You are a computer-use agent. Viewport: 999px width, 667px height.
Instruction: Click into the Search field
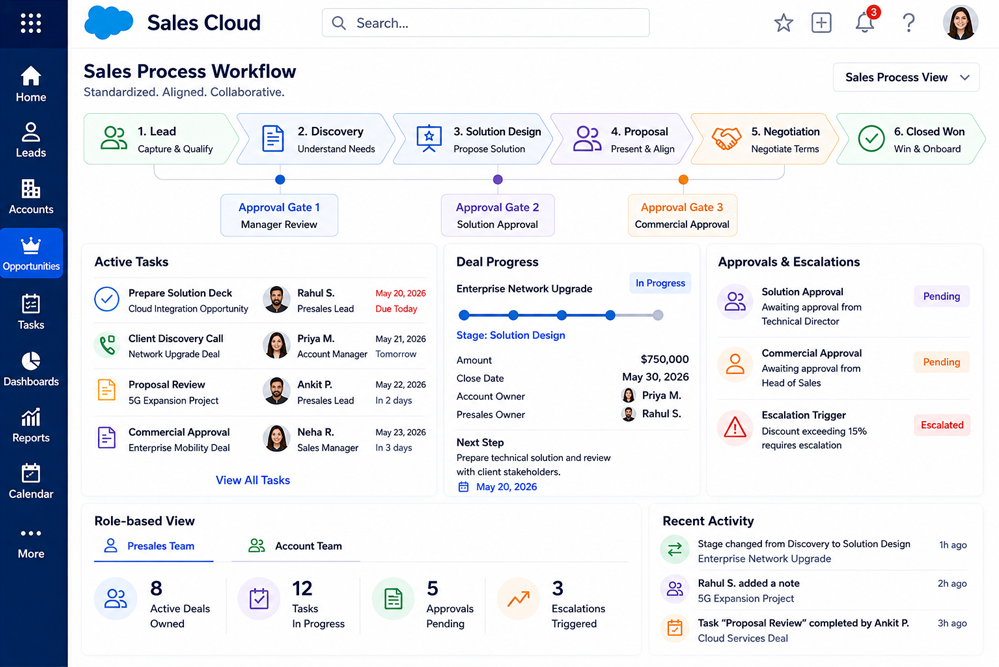(485, 23)
